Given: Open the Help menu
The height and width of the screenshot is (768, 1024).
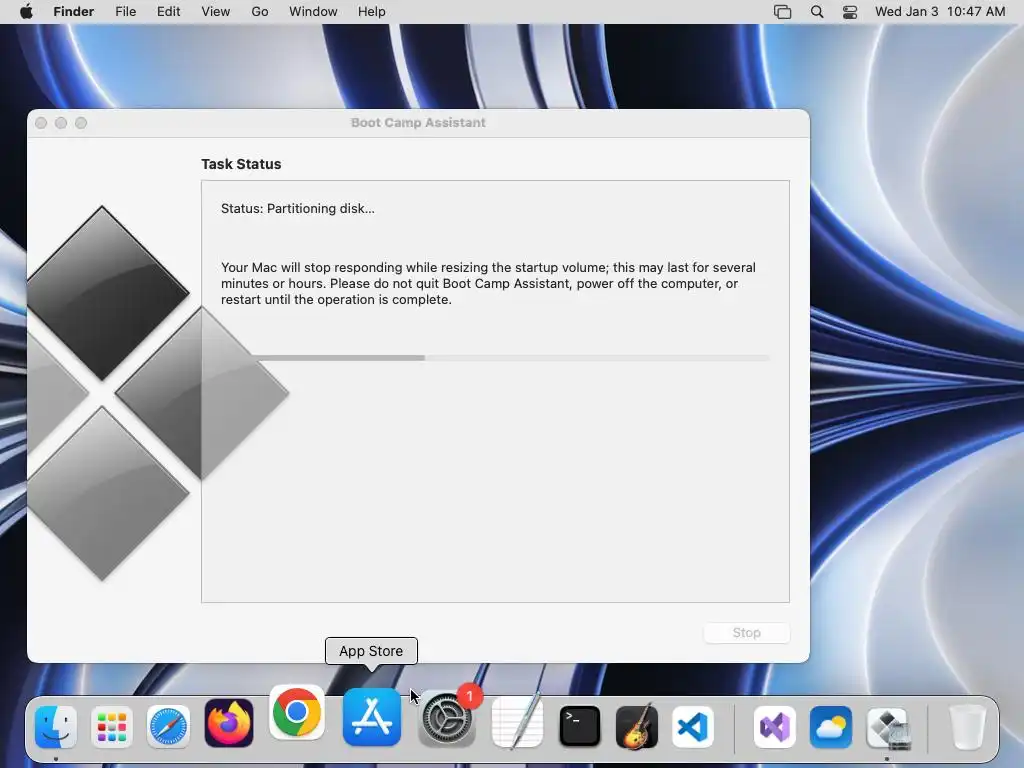Looking at the screenshot, I should [x=372, y=11].
